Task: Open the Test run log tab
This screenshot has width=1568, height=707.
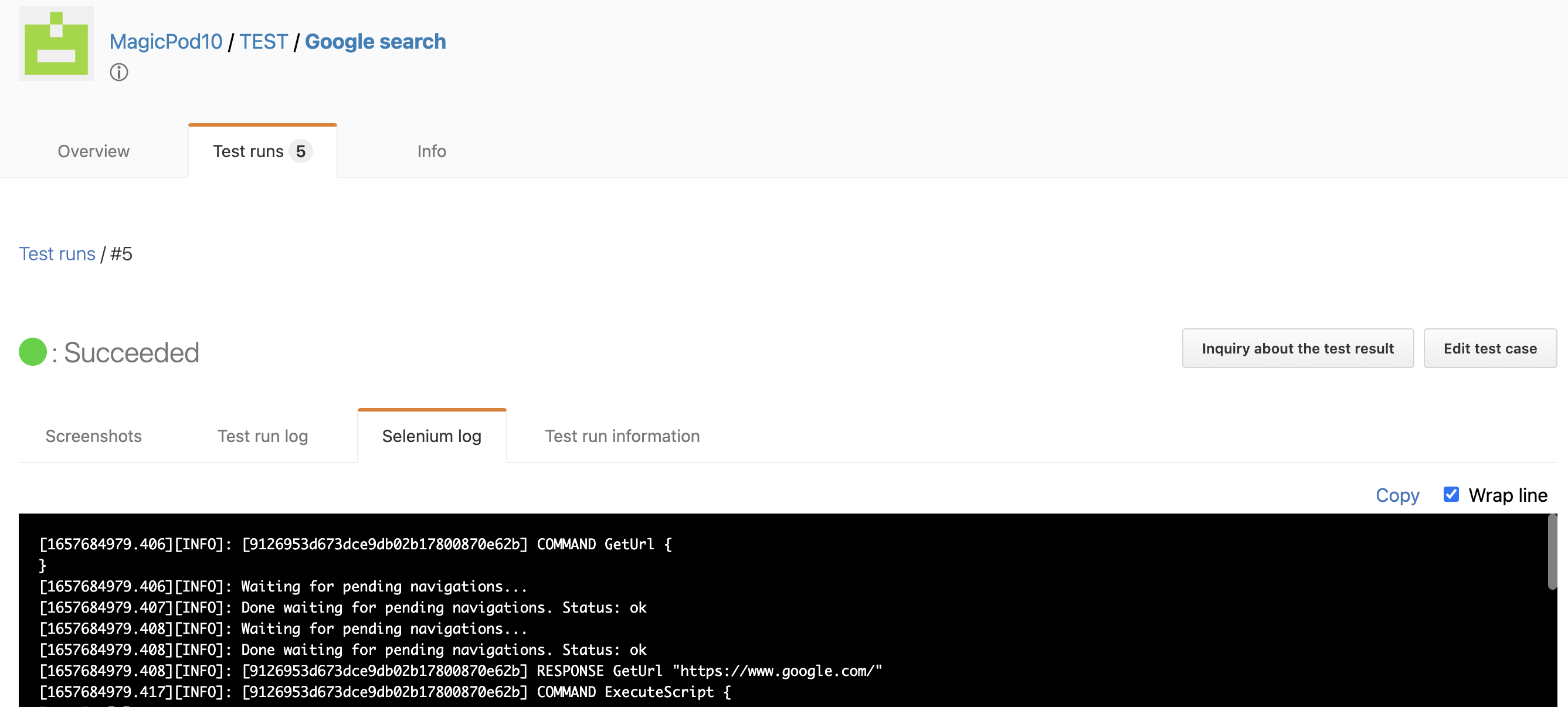Action: [x=263, y=436]
